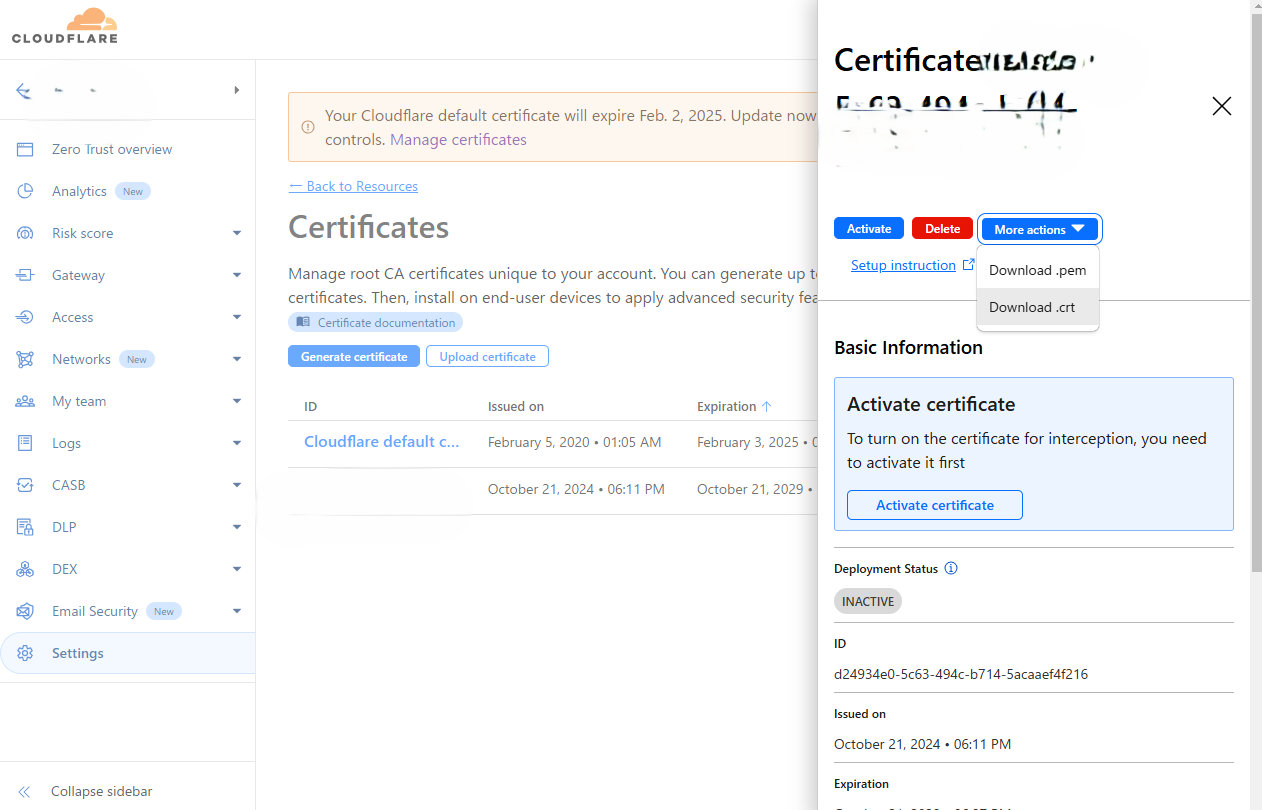Viewport: 1262px width, 810px height.
Task: Click the blue Activate button
Action: 869,228
